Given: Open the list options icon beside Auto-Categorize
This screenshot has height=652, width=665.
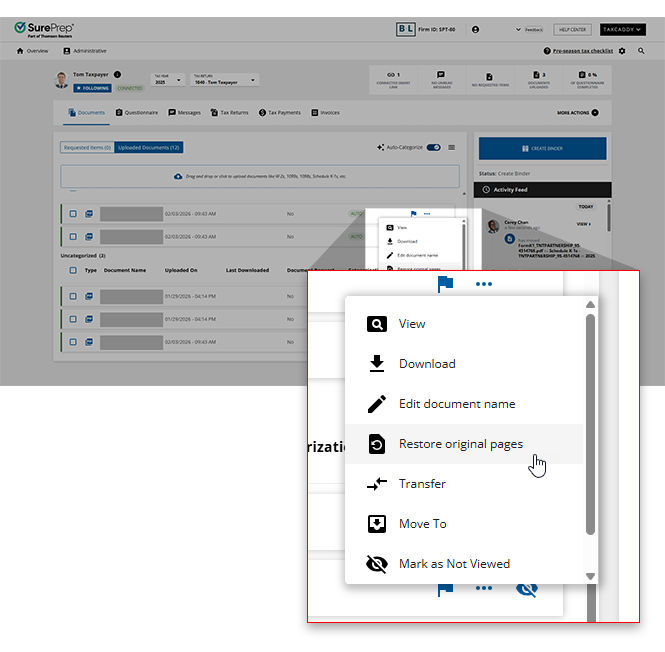Looking at the screenshot, I should point(452,148).
